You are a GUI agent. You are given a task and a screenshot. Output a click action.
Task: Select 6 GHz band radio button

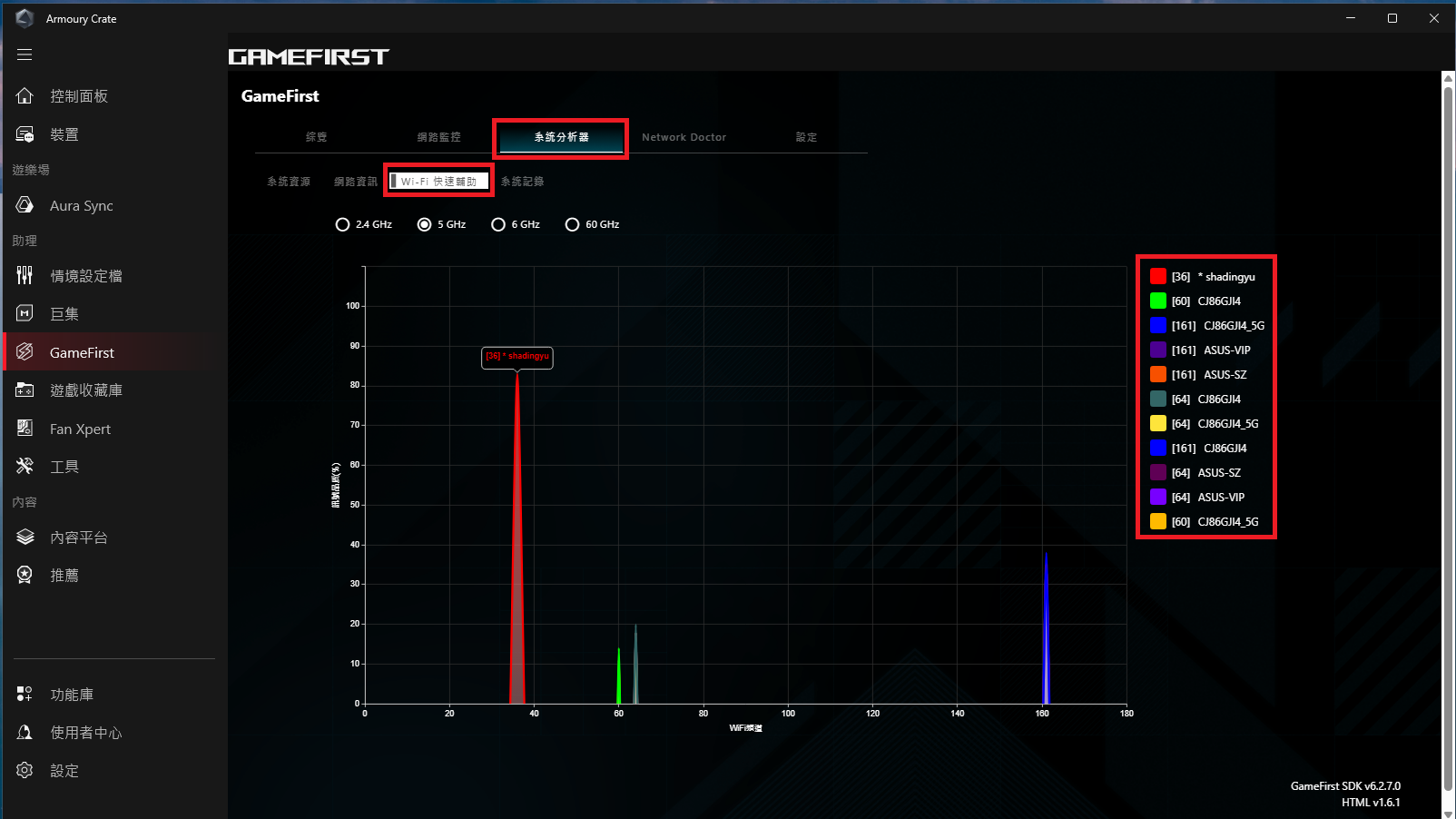[x=498, y=224]
